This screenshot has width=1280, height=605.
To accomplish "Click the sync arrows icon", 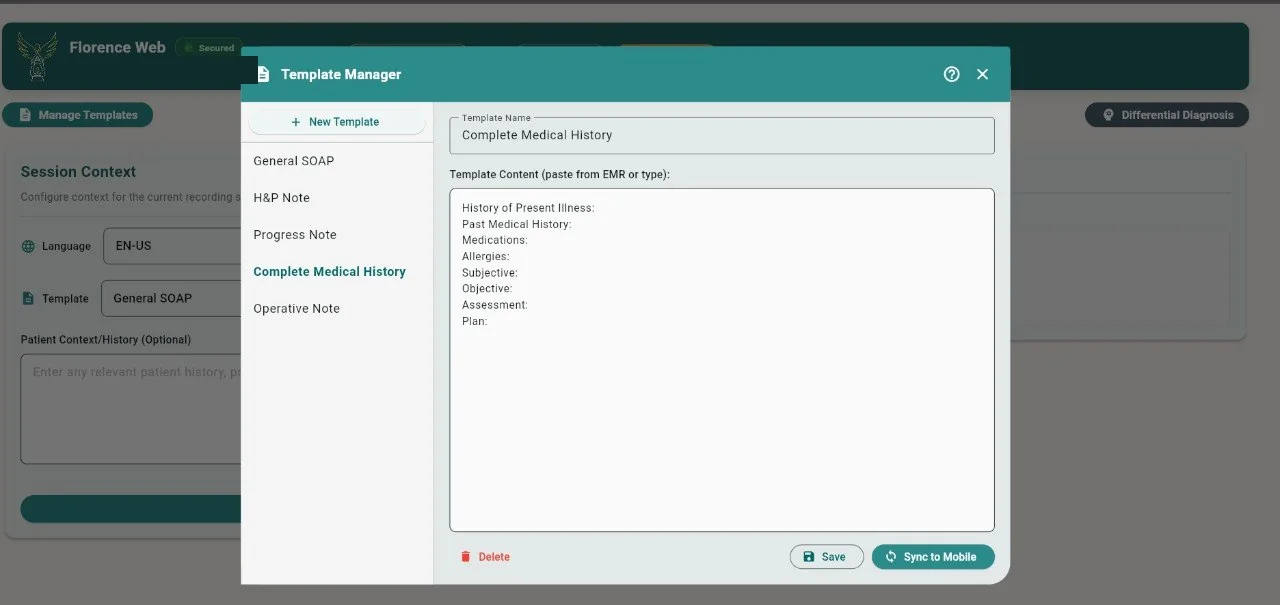I will (x=890, y=557).
